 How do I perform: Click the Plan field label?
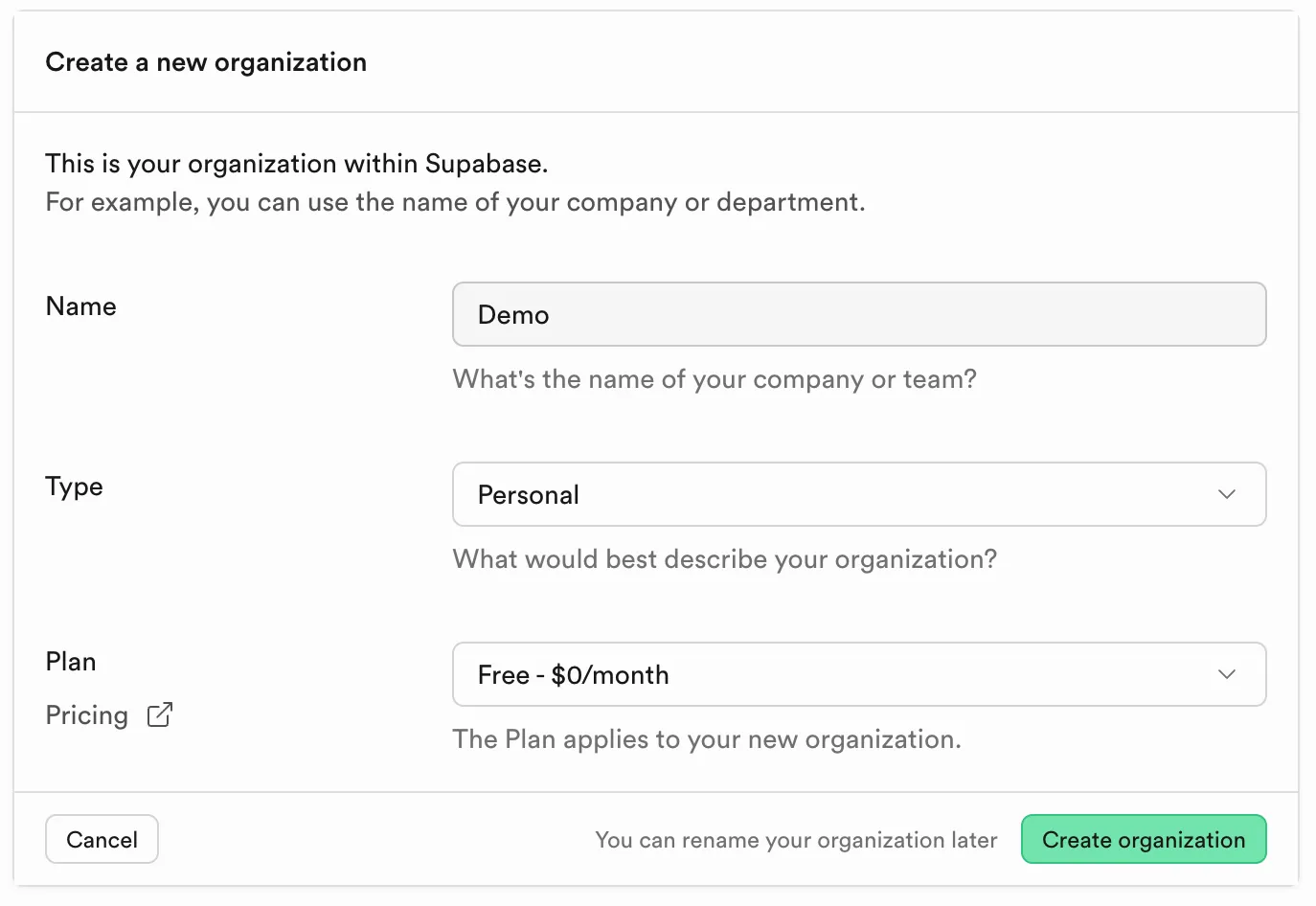71,662
